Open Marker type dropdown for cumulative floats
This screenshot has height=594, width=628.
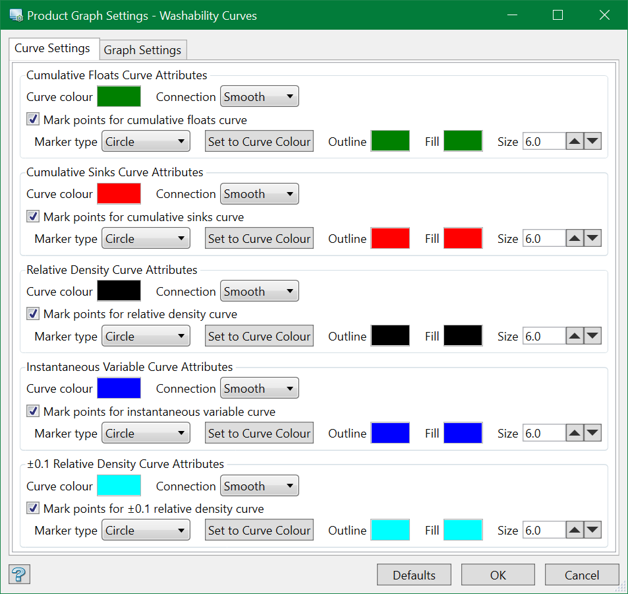(146, 141)
